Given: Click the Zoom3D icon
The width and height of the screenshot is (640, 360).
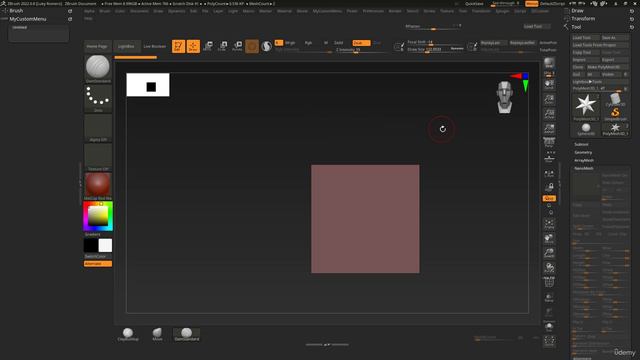Looking at the screenshot, I should click(x=549, y=253).
